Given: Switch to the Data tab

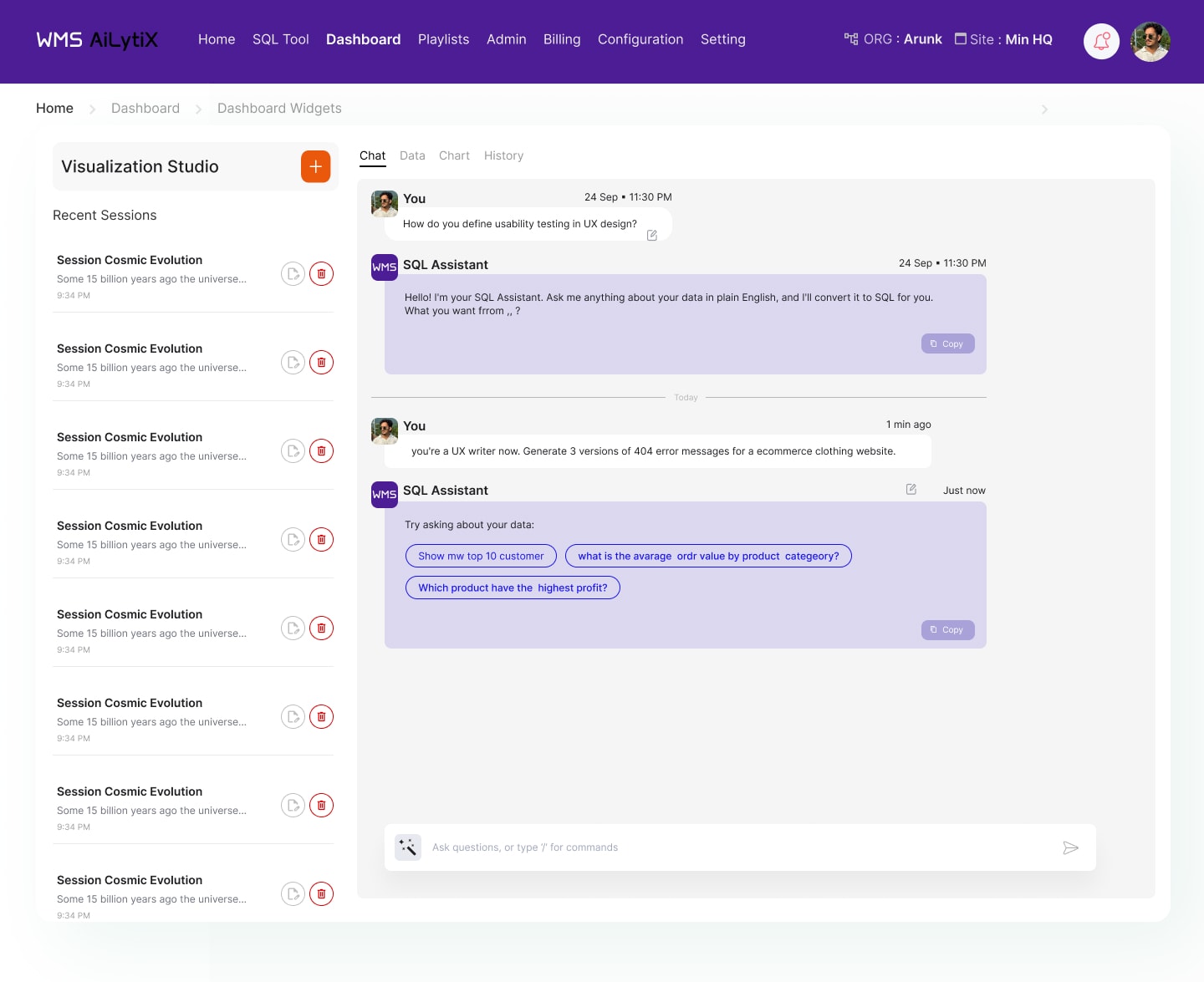Looking at the screenshot, I should tap(412, 155).
